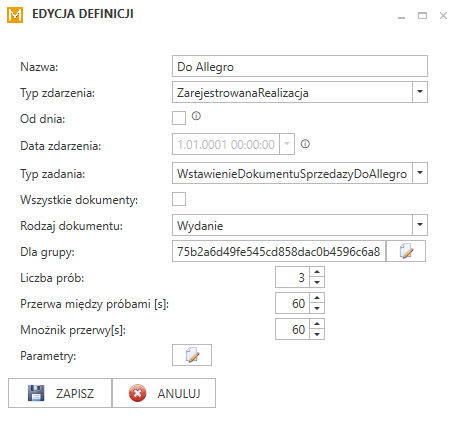Enable the Od dnia checkbox
466x434 pixels.
pos(179,118)
